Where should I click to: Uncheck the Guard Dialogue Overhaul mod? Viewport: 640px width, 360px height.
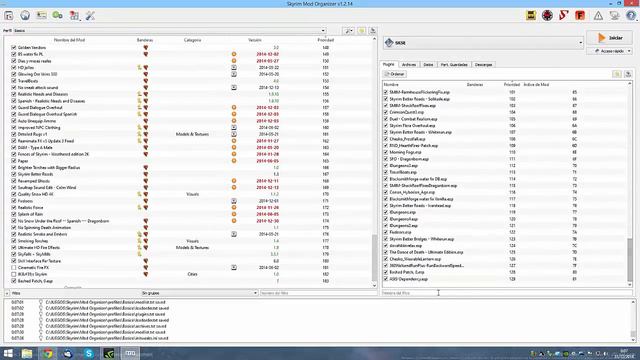pyautogui.click(x=13, y=107)
